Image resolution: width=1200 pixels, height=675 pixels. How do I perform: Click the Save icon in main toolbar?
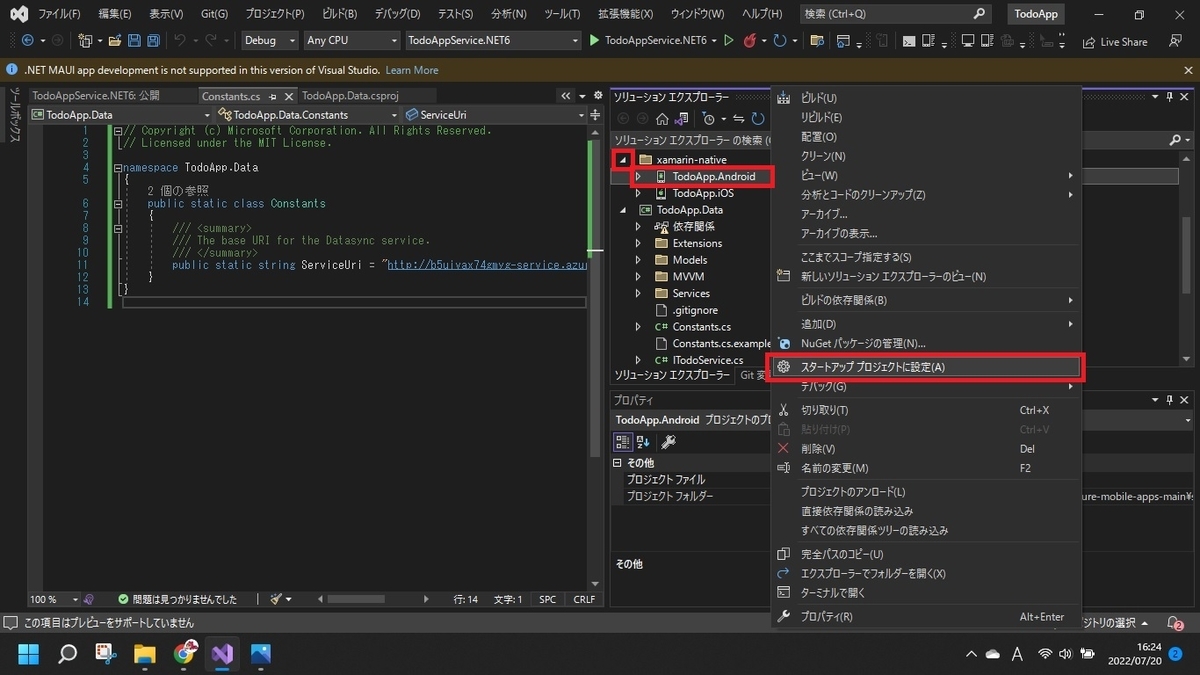[x=134, y=41]
